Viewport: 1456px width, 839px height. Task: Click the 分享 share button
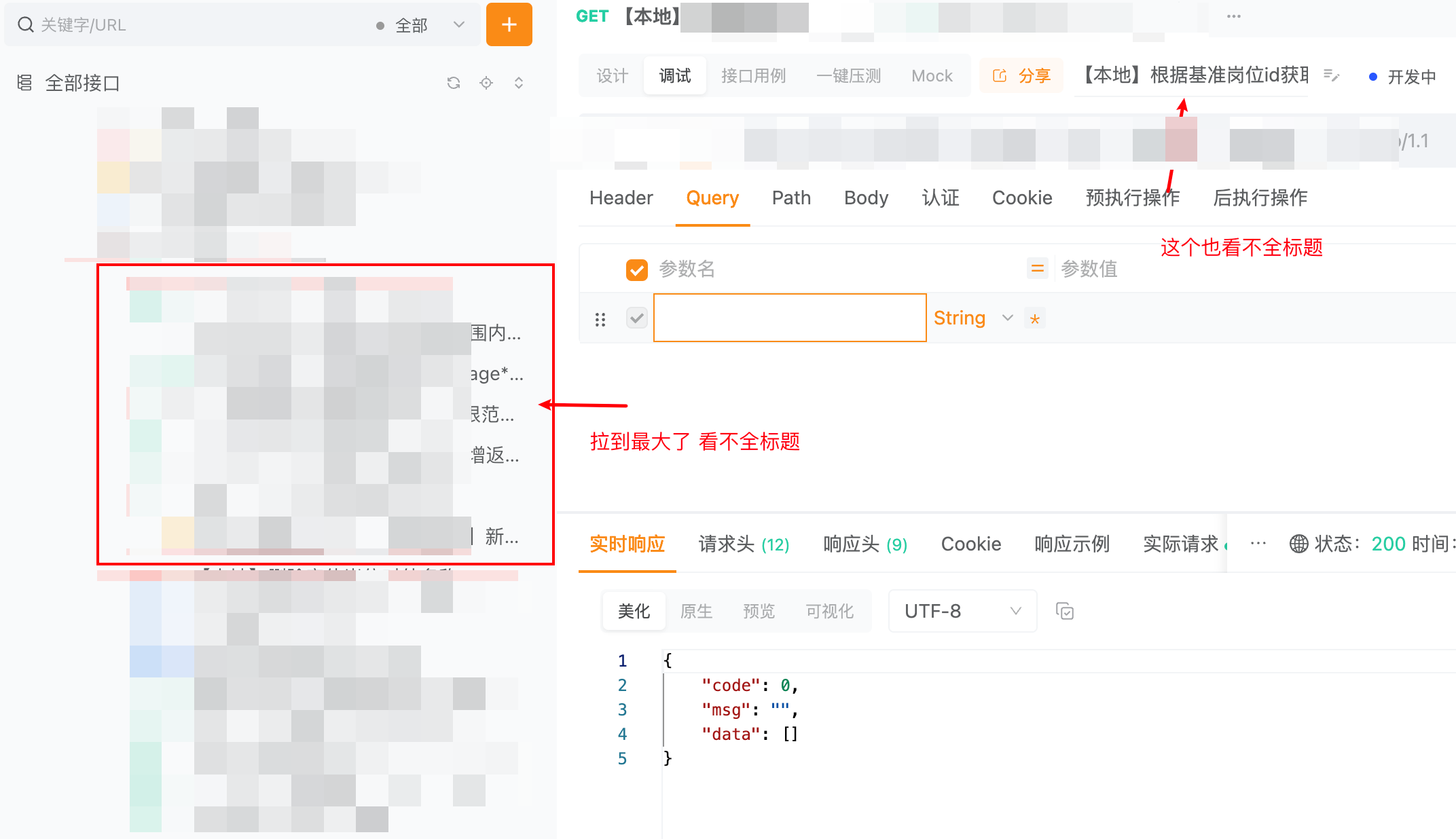(x=1021, y=76)
